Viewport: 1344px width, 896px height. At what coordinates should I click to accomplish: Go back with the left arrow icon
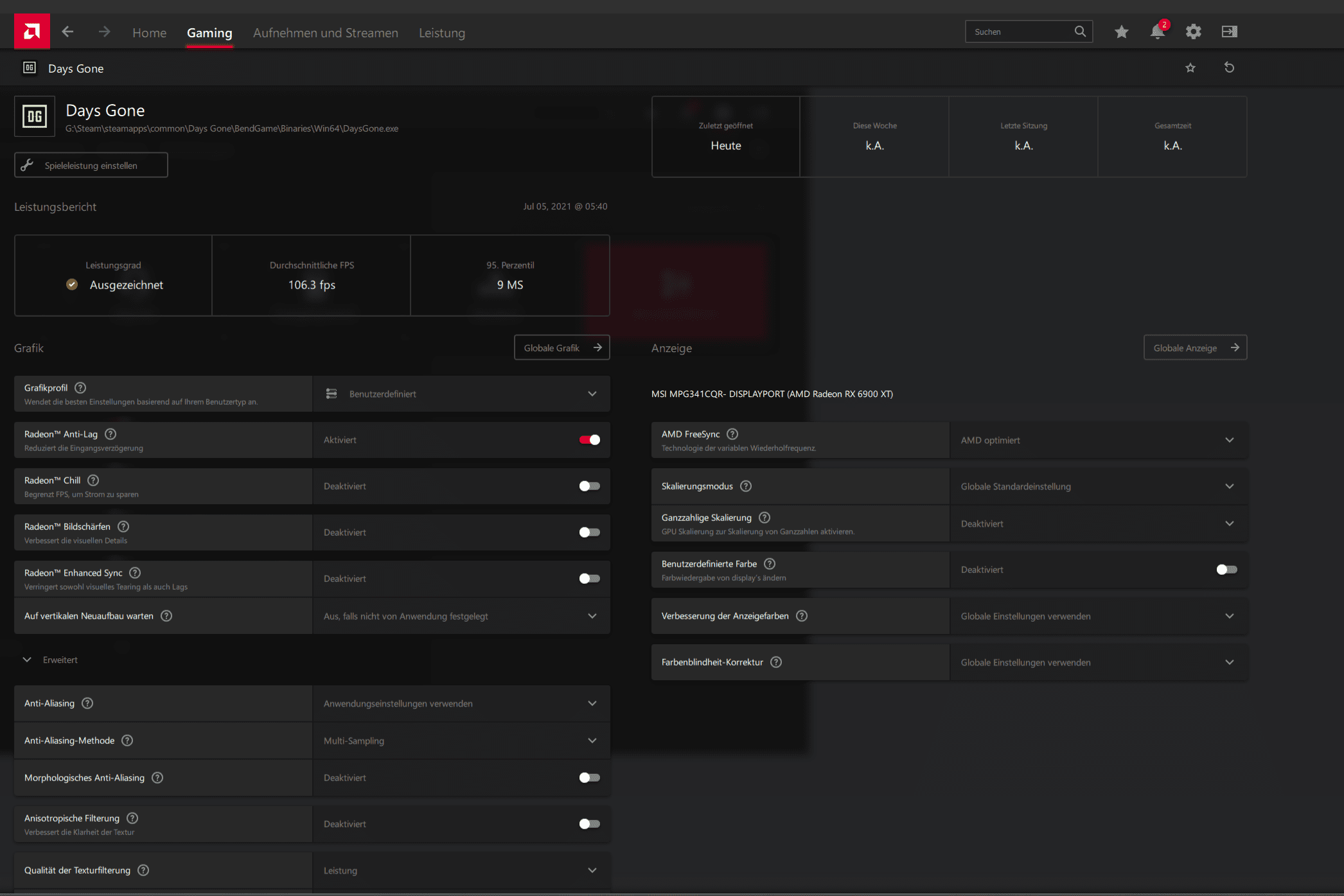point(67,31)
